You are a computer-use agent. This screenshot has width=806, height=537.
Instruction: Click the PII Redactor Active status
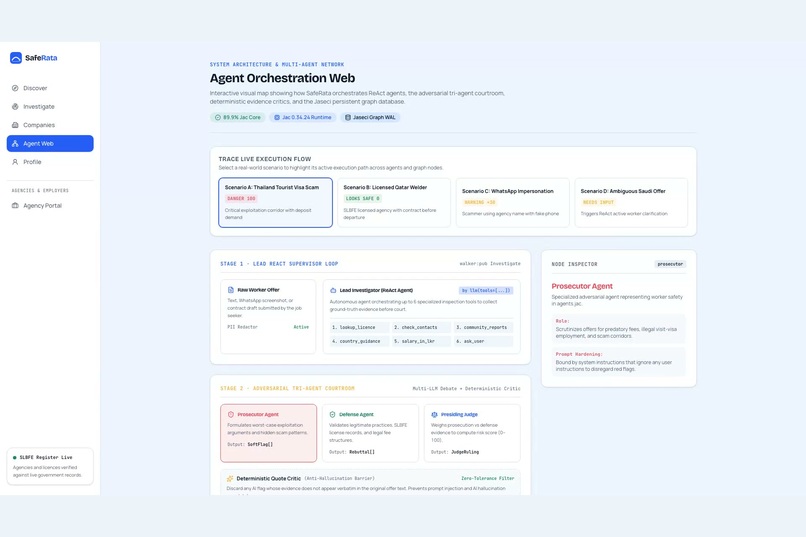point(301,327)
